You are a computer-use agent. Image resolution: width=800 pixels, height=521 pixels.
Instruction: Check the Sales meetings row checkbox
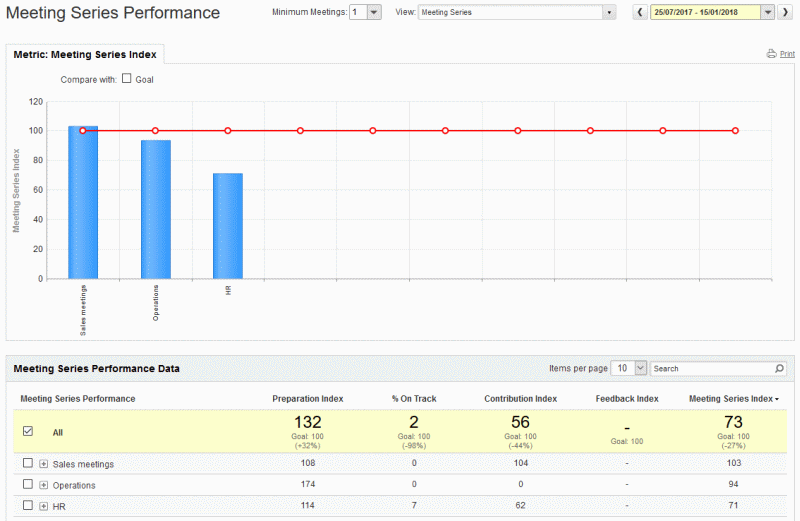pyautogui.click(x=28, y=463)
